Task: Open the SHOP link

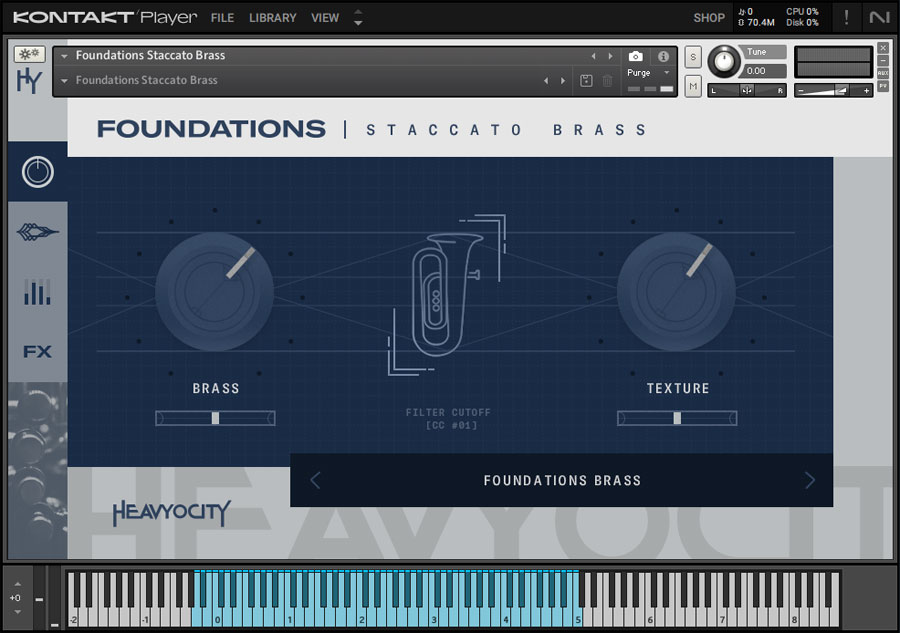Action: (x=709, y=18)
